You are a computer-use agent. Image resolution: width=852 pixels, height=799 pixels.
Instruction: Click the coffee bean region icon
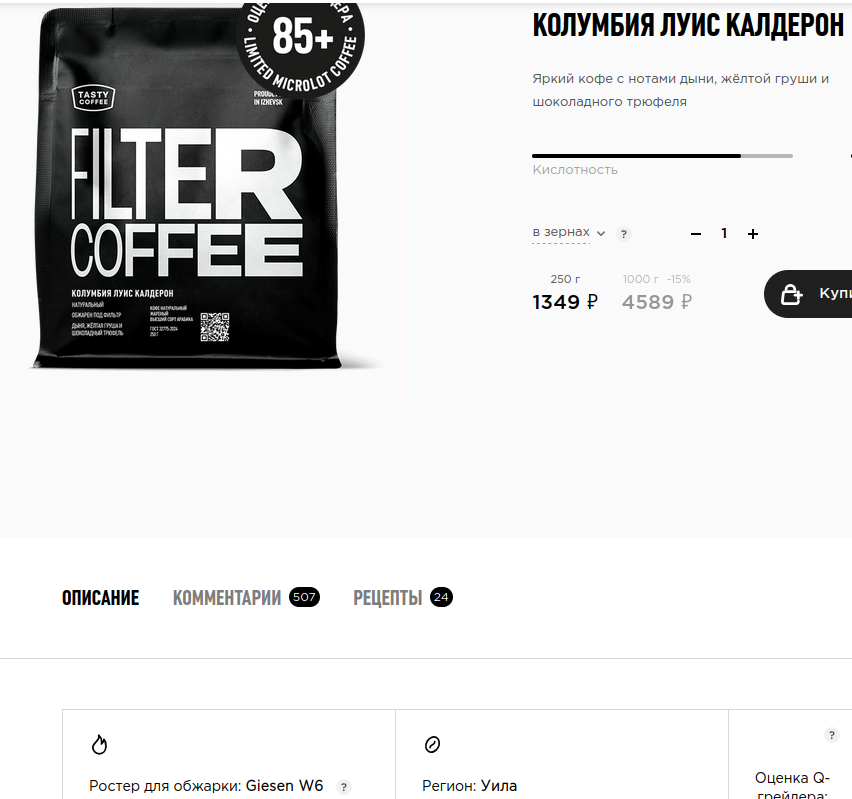click(x=432, y=744)
